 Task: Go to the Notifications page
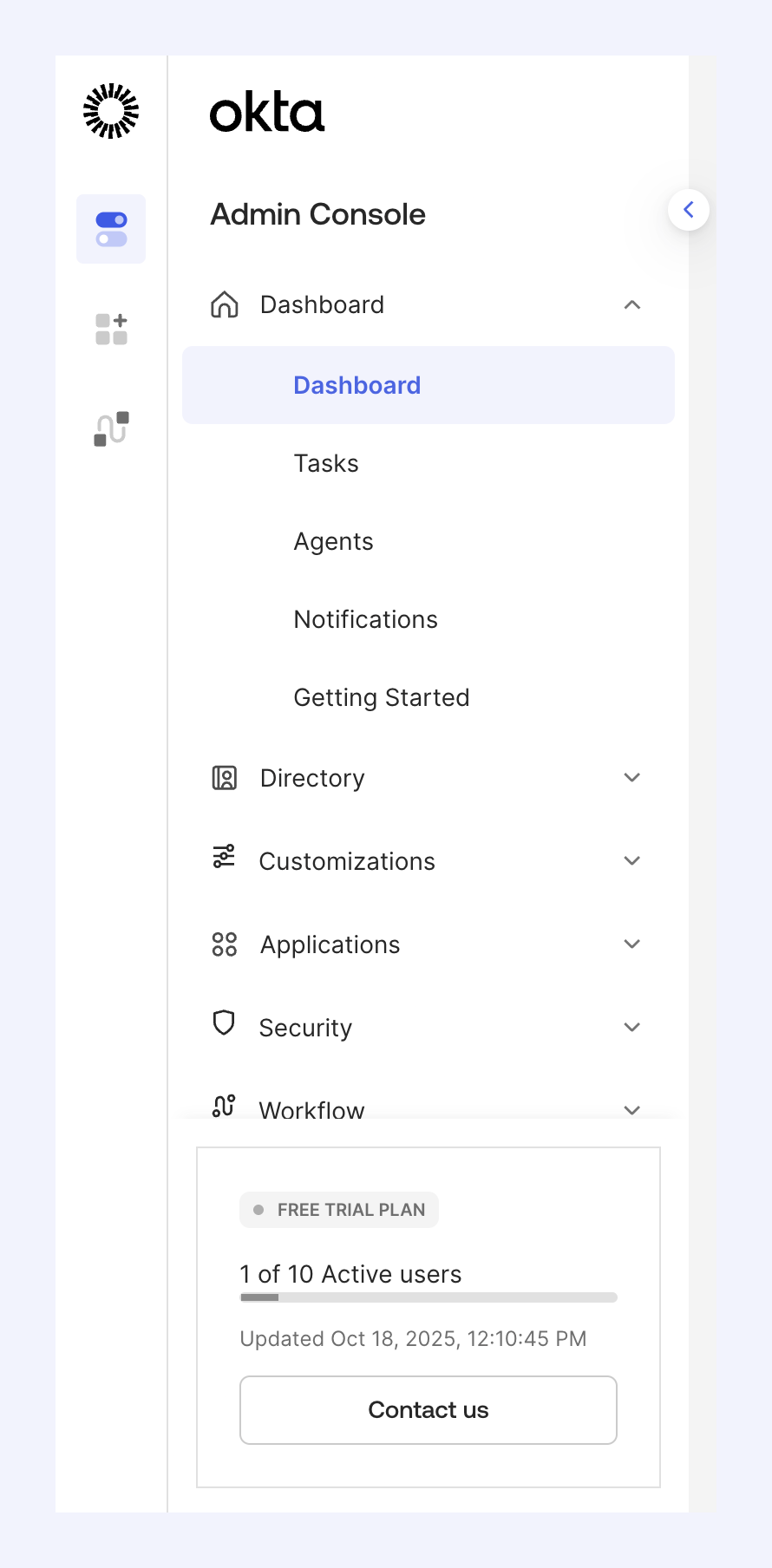click(365, 620)
